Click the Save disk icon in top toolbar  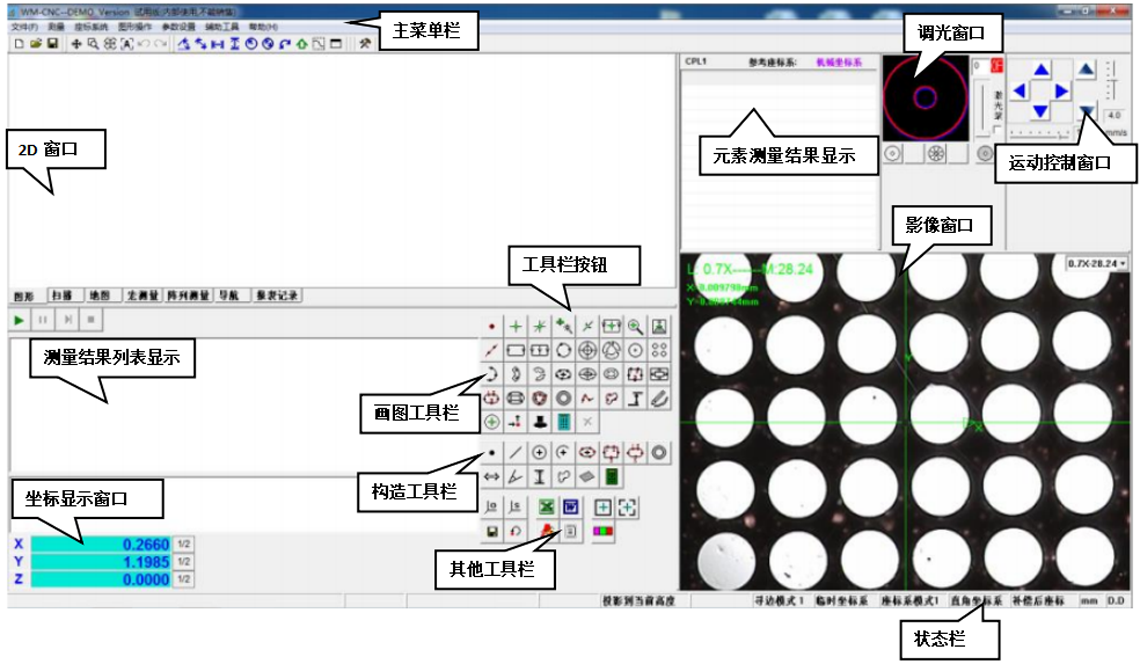pos(52,44)
